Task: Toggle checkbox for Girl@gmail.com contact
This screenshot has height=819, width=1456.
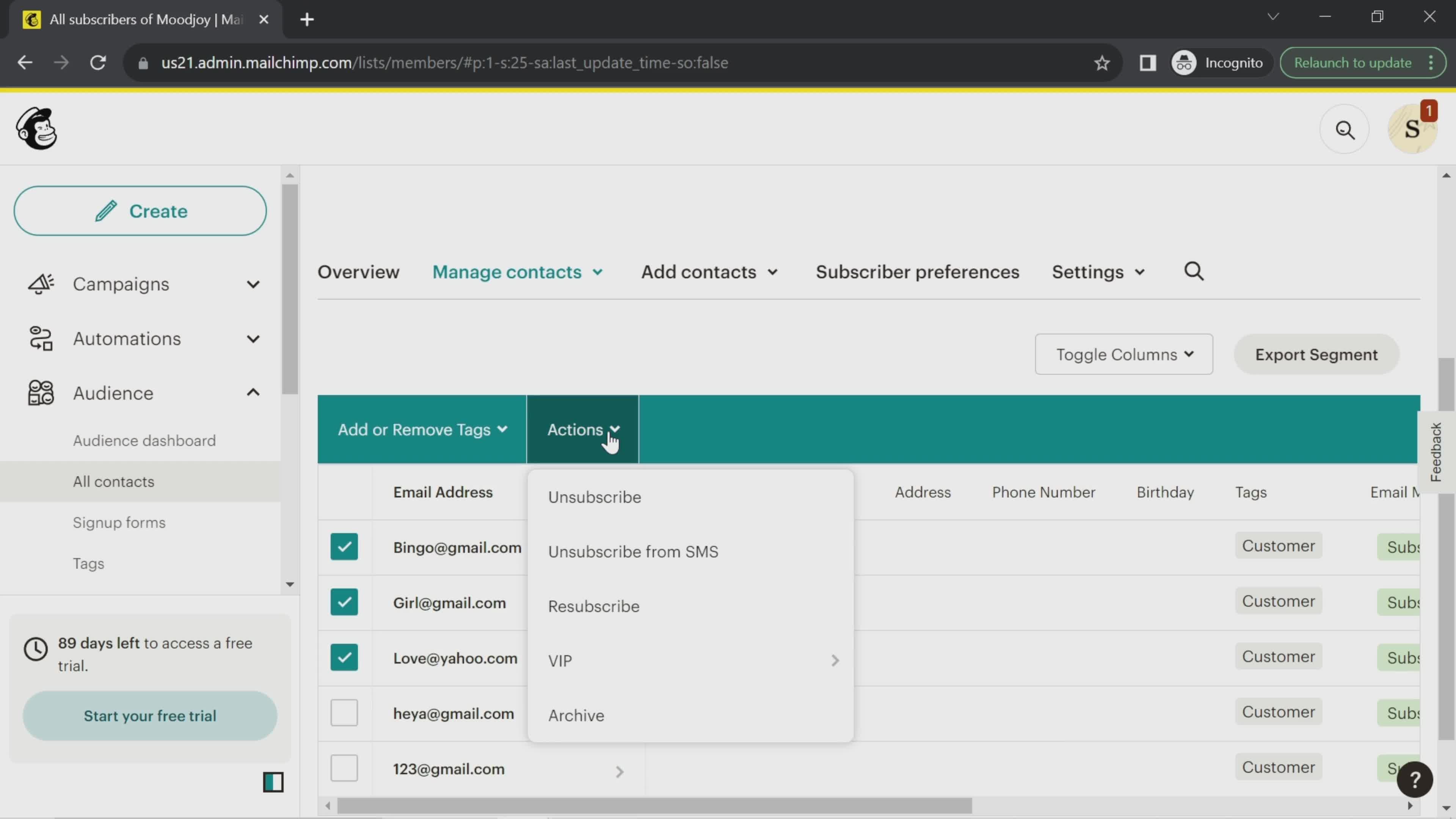Action: (344, 602)
